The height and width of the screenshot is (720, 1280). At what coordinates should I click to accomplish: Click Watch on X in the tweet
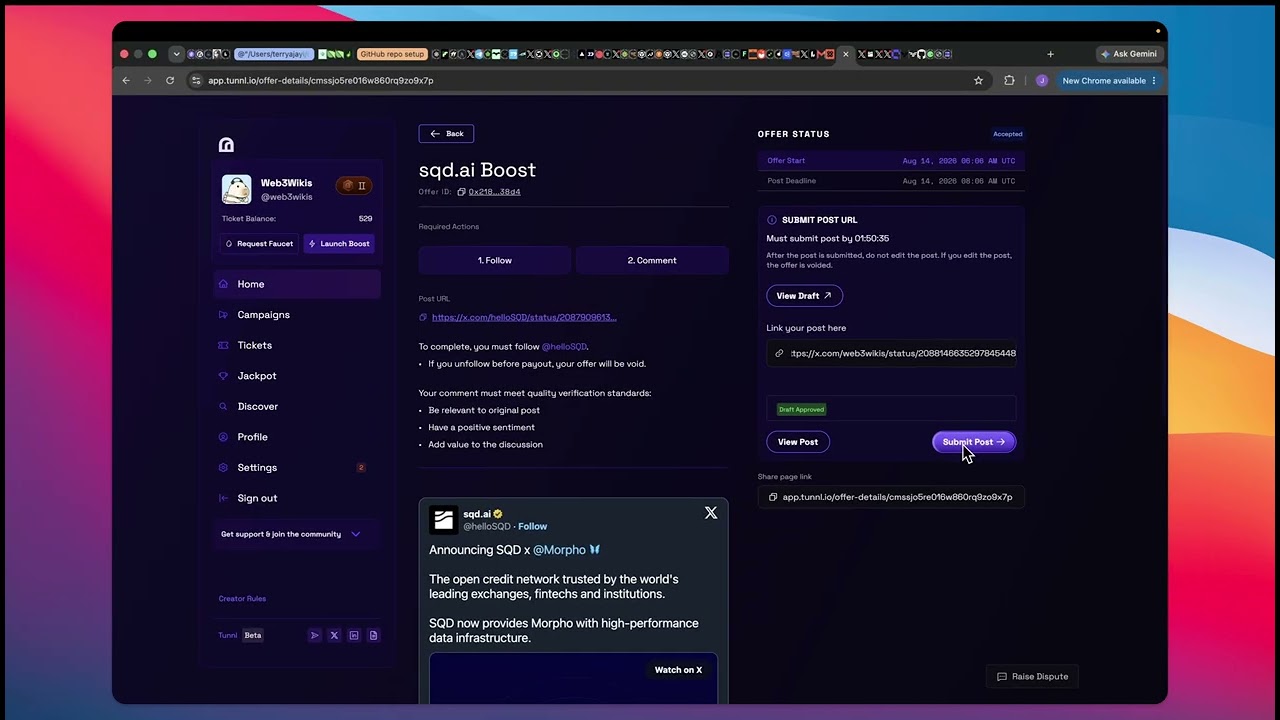pos(678,670)
